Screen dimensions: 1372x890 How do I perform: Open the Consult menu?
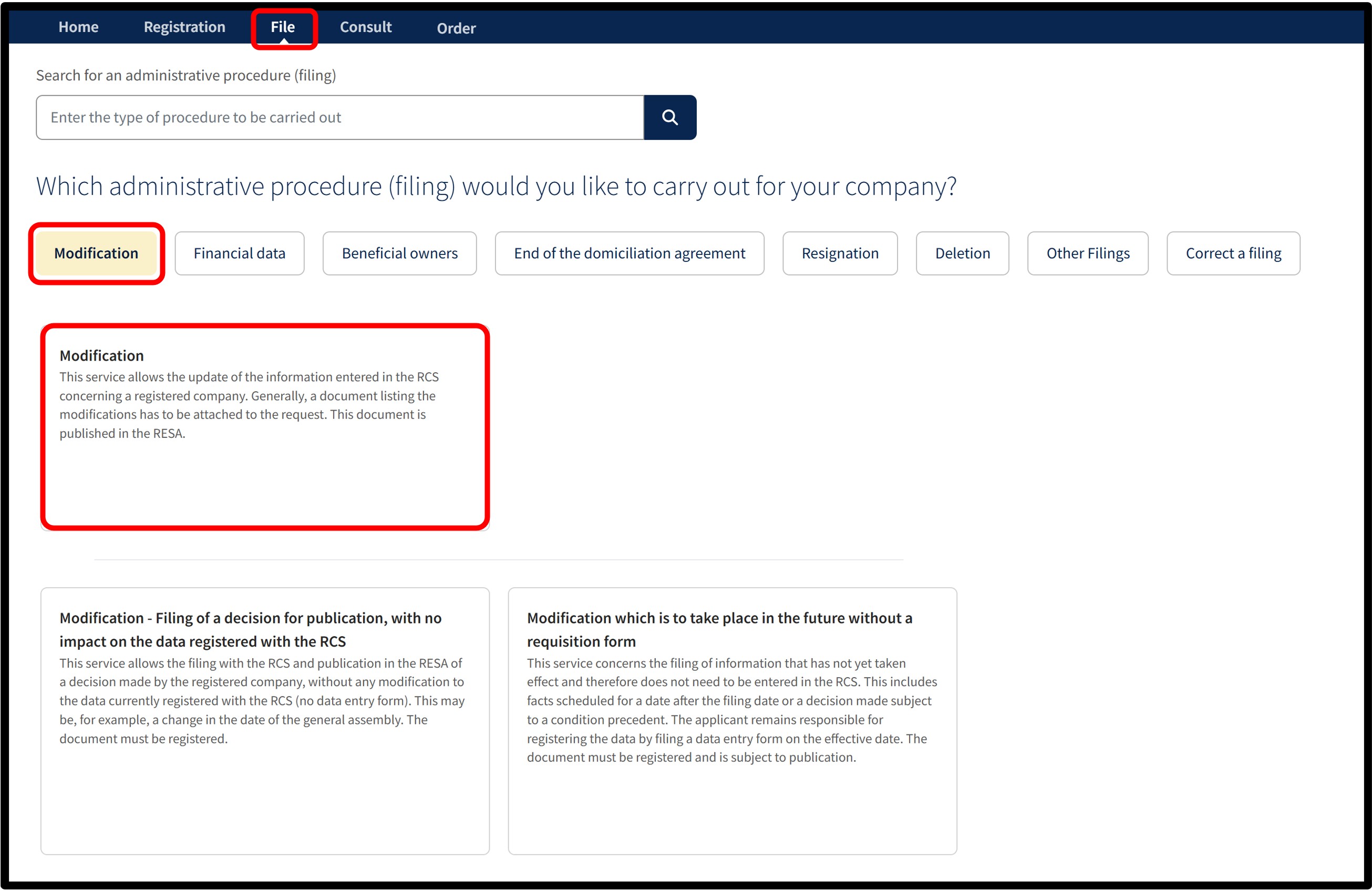pyautogui.click(x=366, y=26)
